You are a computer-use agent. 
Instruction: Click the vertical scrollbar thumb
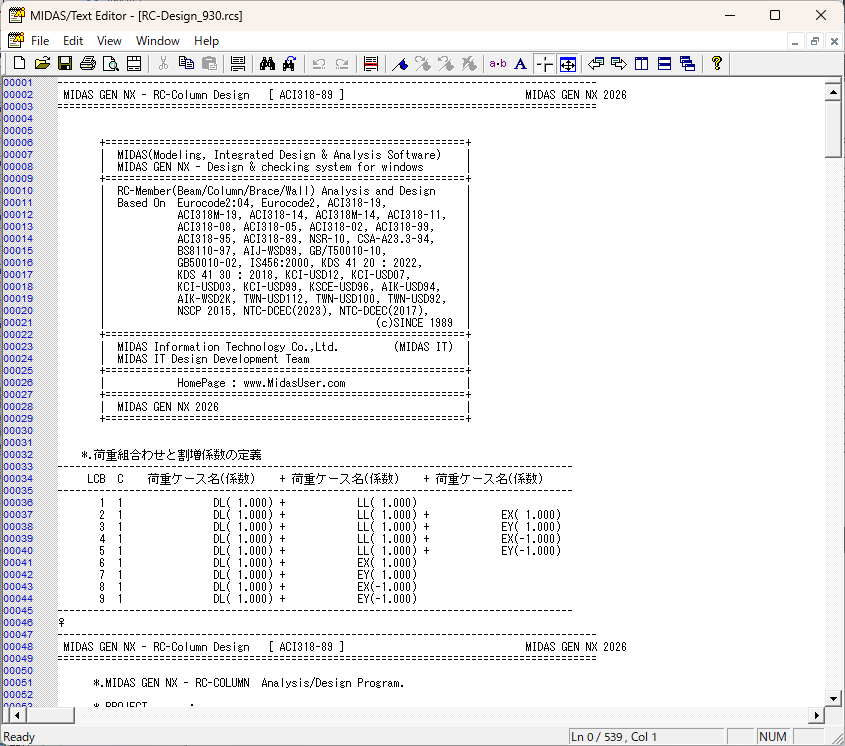point(833,129)
